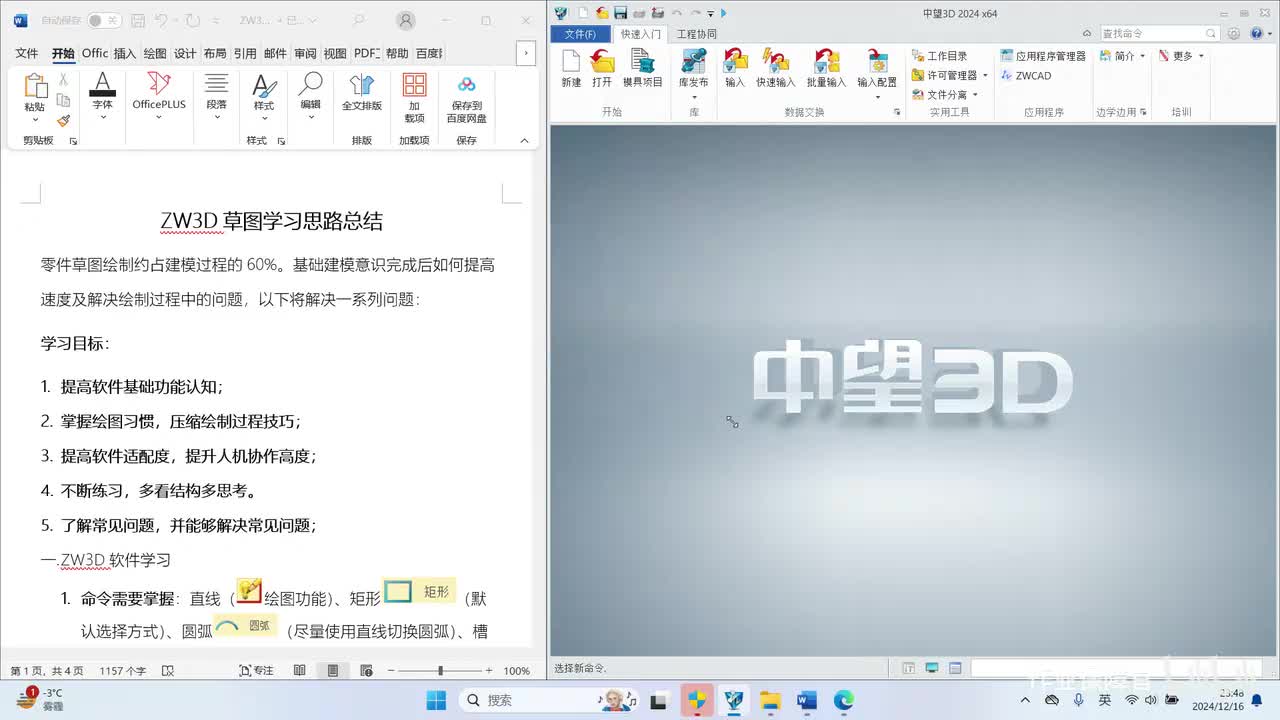The width and height of the screenshot is (1280, 720).
Task: Click the Word account profile icon
Action: [x=405, y=20]
